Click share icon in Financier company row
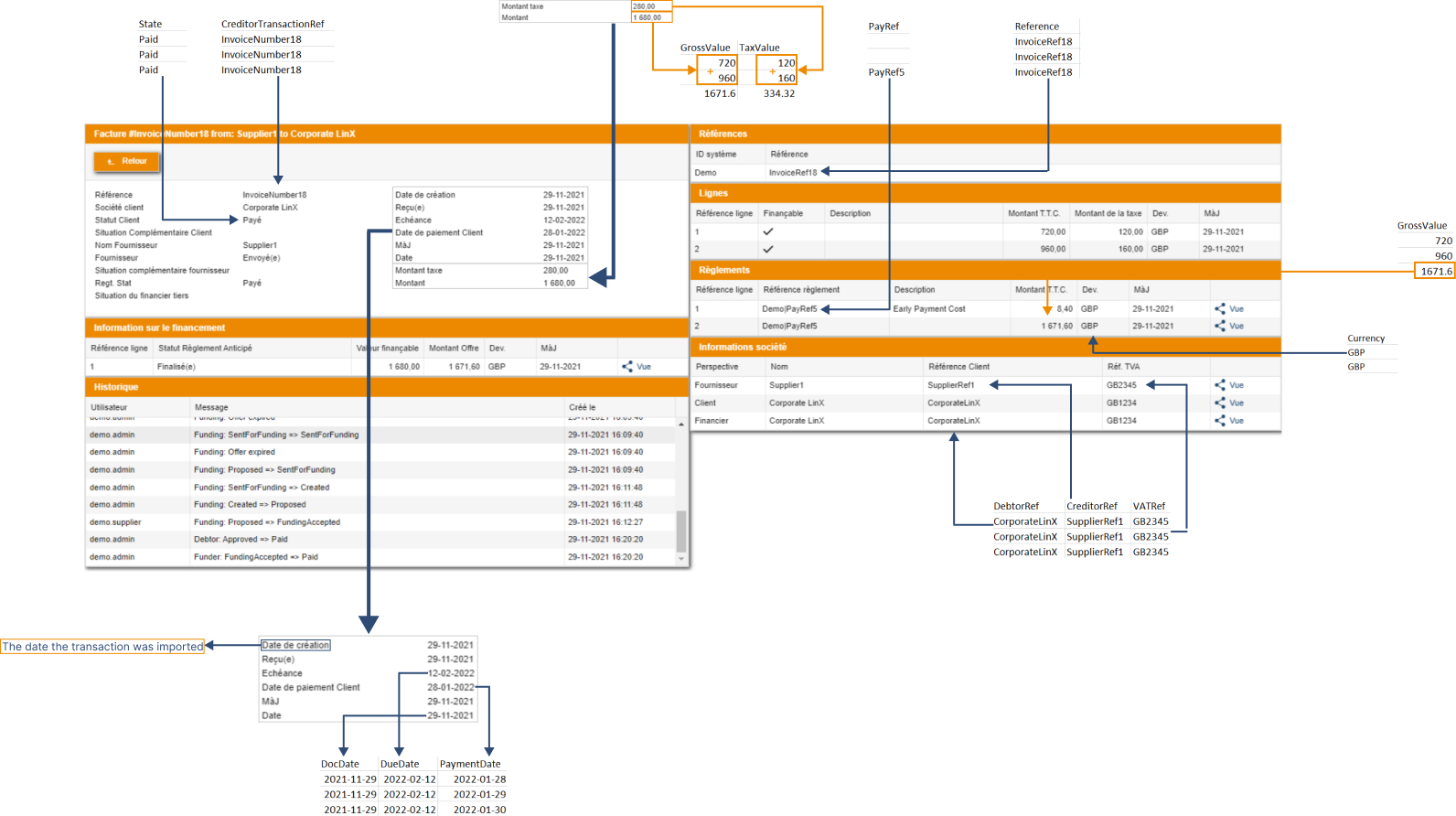Screen dimensions: 1456x816 coord(1220,421)
